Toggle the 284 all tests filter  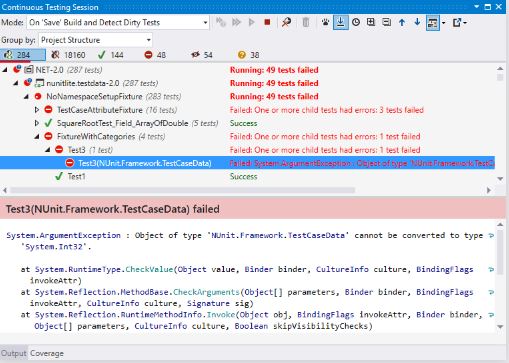23,55
